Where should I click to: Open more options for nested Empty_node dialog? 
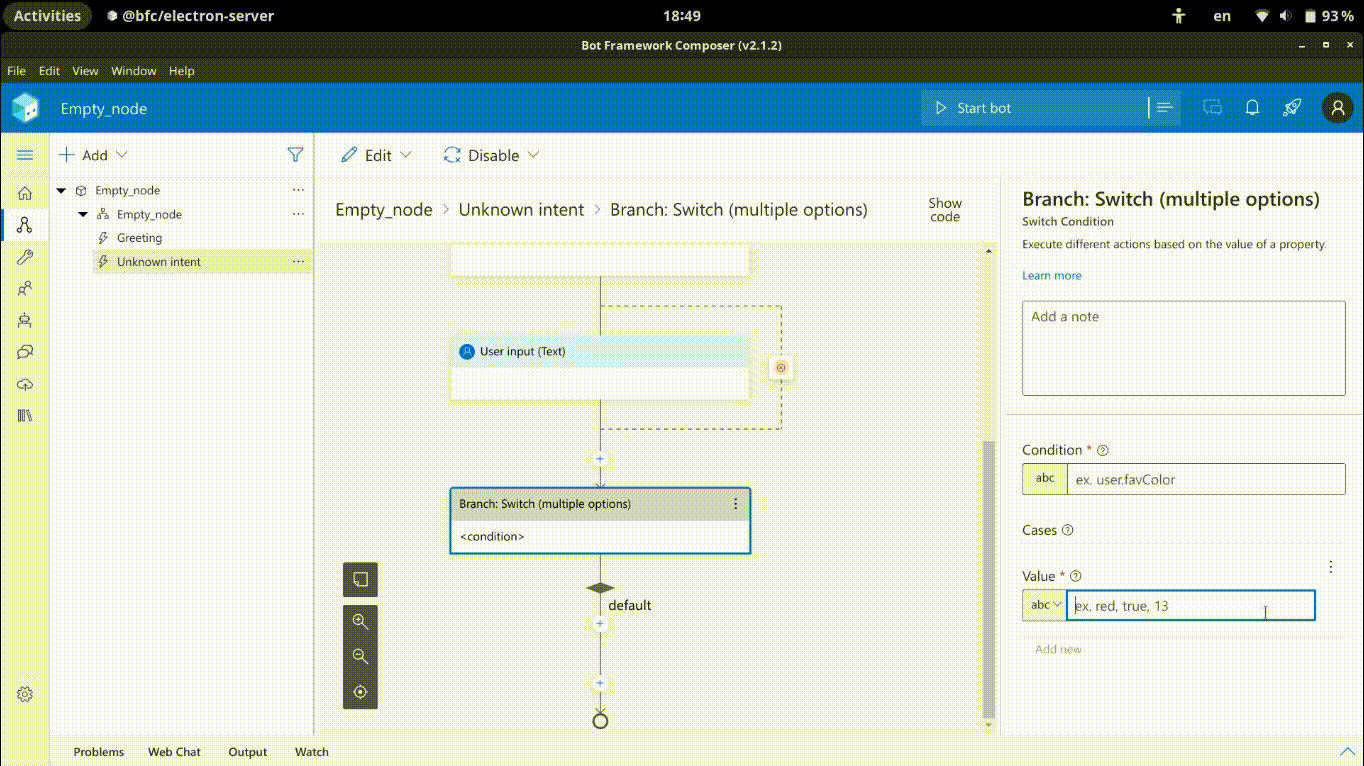coord(298,214)
